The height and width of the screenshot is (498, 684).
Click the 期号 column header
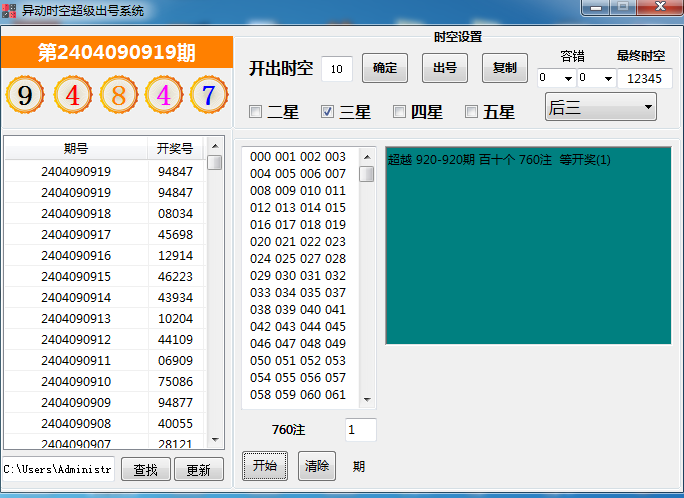tap(76, 148)
